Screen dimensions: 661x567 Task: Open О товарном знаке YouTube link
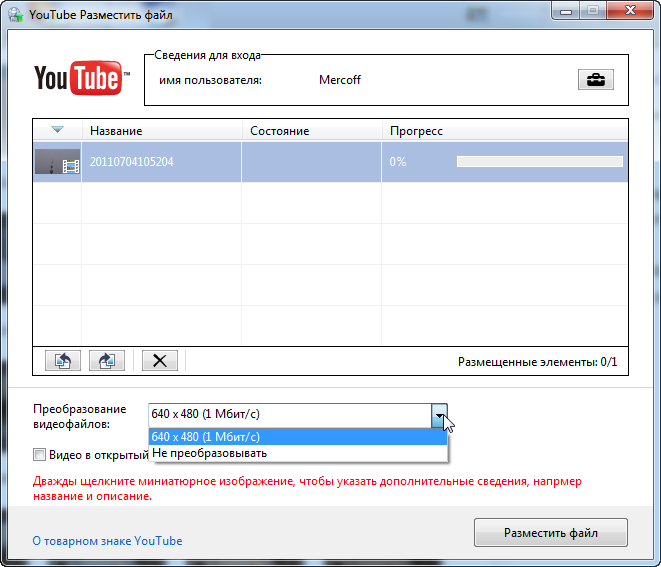click(x=107, y=541)
